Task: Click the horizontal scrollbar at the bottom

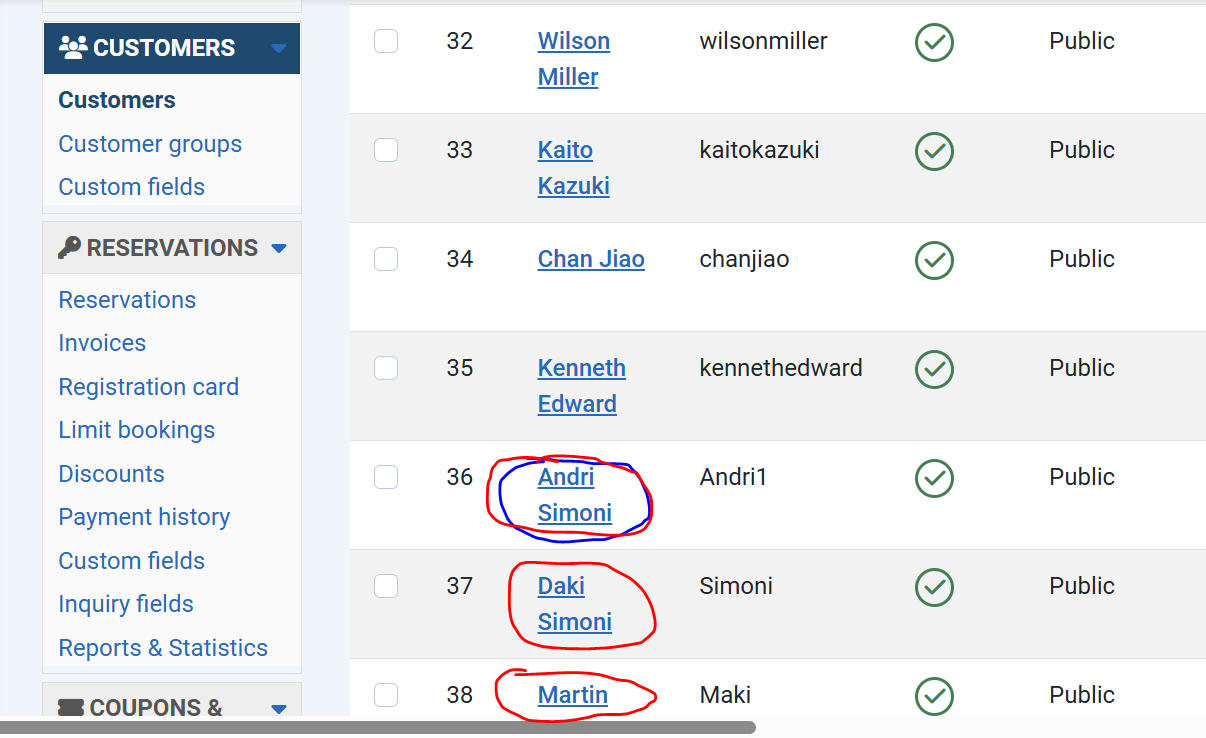Action: pyautogui.click(x=378, y=728)
